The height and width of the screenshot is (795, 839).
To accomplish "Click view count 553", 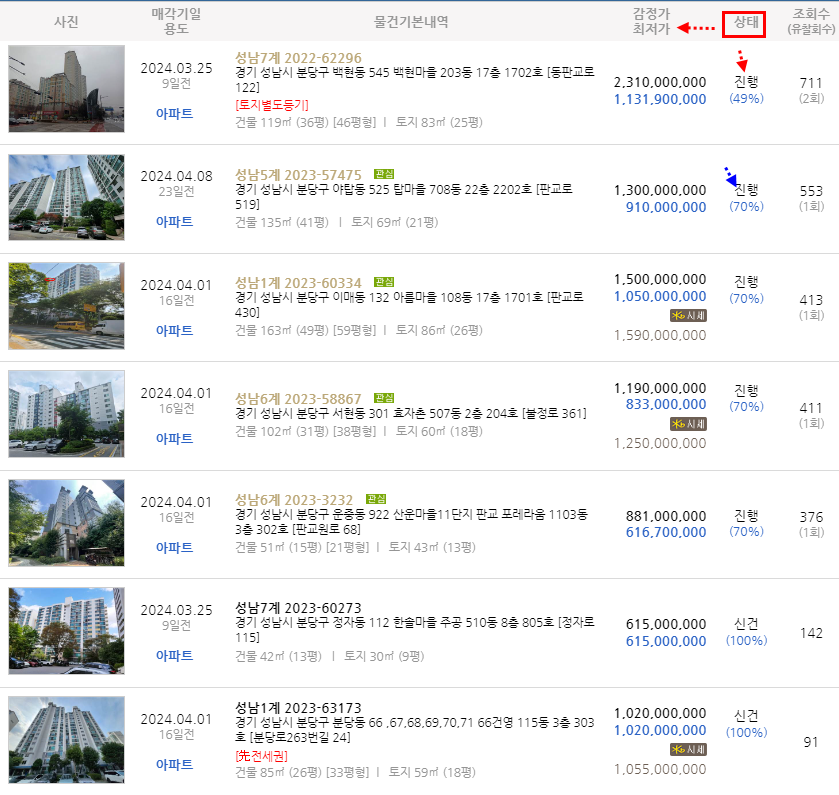I will (x=811, y=192).
